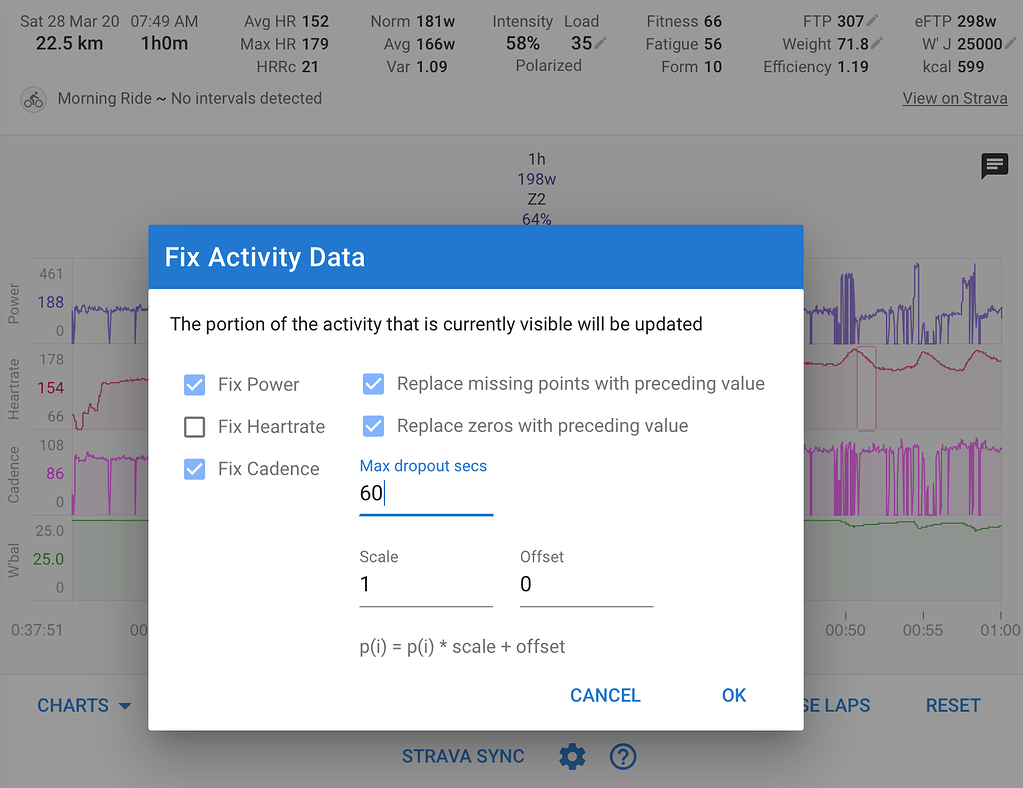This screenshot has width=1023, height=788.
Task: Enable the Fix Heartrate checkbox
Action: (x=194, y=426)
